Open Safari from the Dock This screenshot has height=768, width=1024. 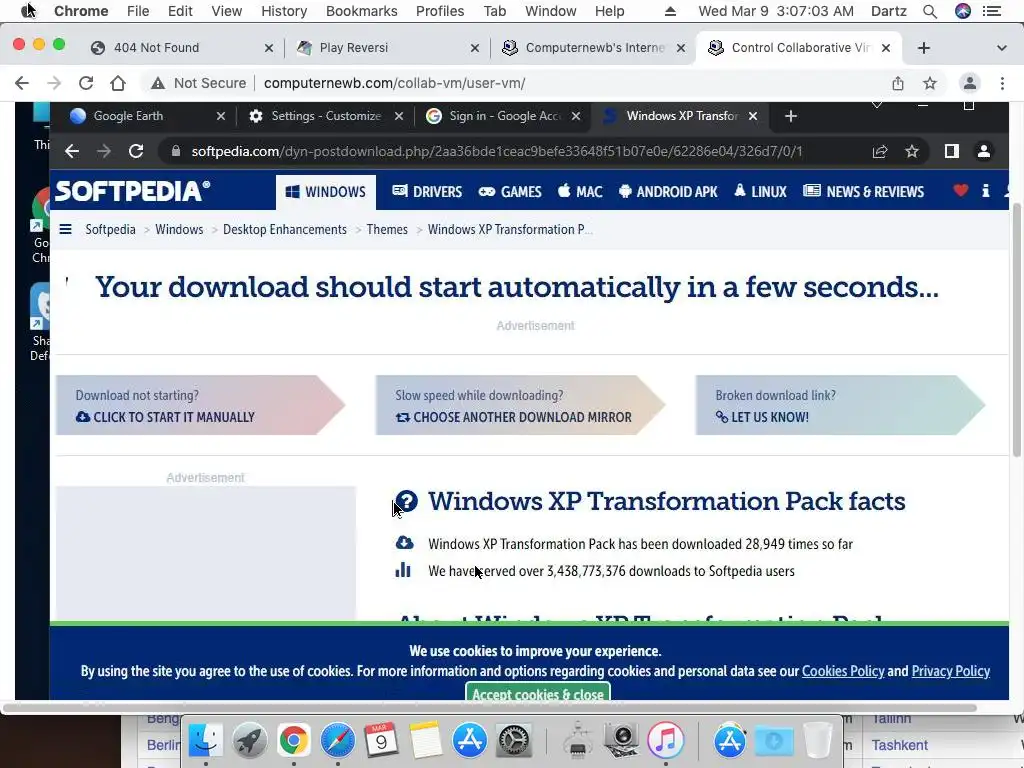click(x=337, y=741)
